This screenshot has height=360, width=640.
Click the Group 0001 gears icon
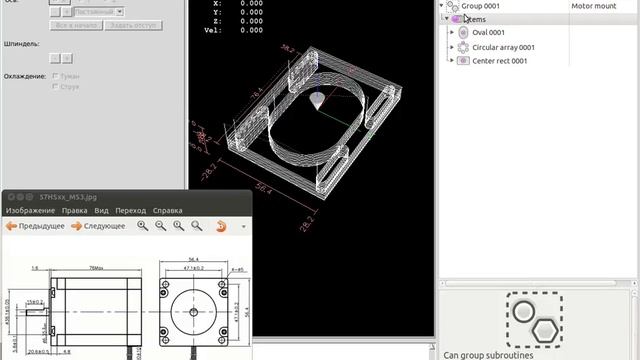(x=453, y=6)
